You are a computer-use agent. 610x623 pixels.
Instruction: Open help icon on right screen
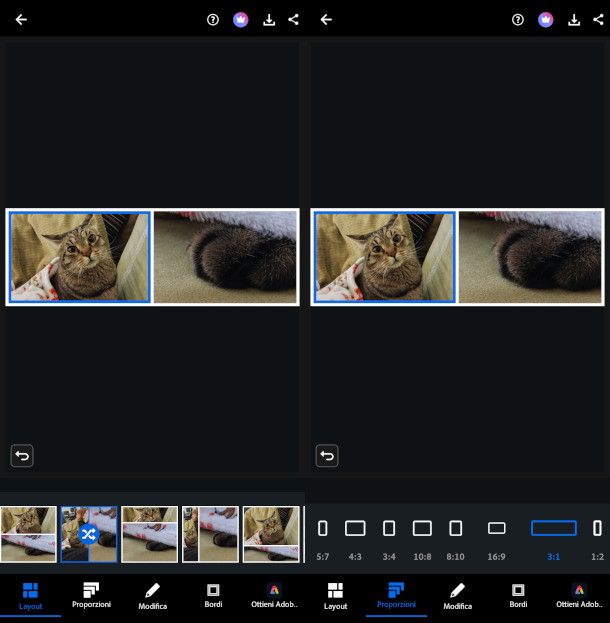[517, 19]
